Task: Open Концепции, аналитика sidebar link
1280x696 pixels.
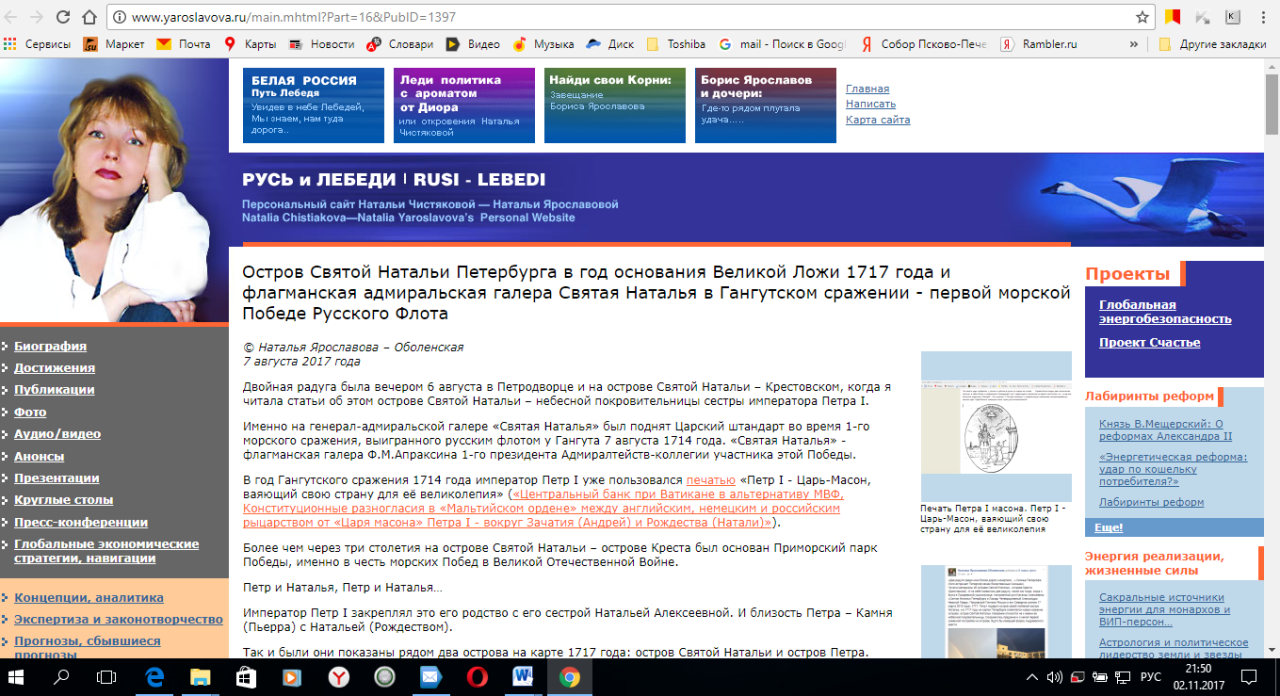Action: pos(89,597)
